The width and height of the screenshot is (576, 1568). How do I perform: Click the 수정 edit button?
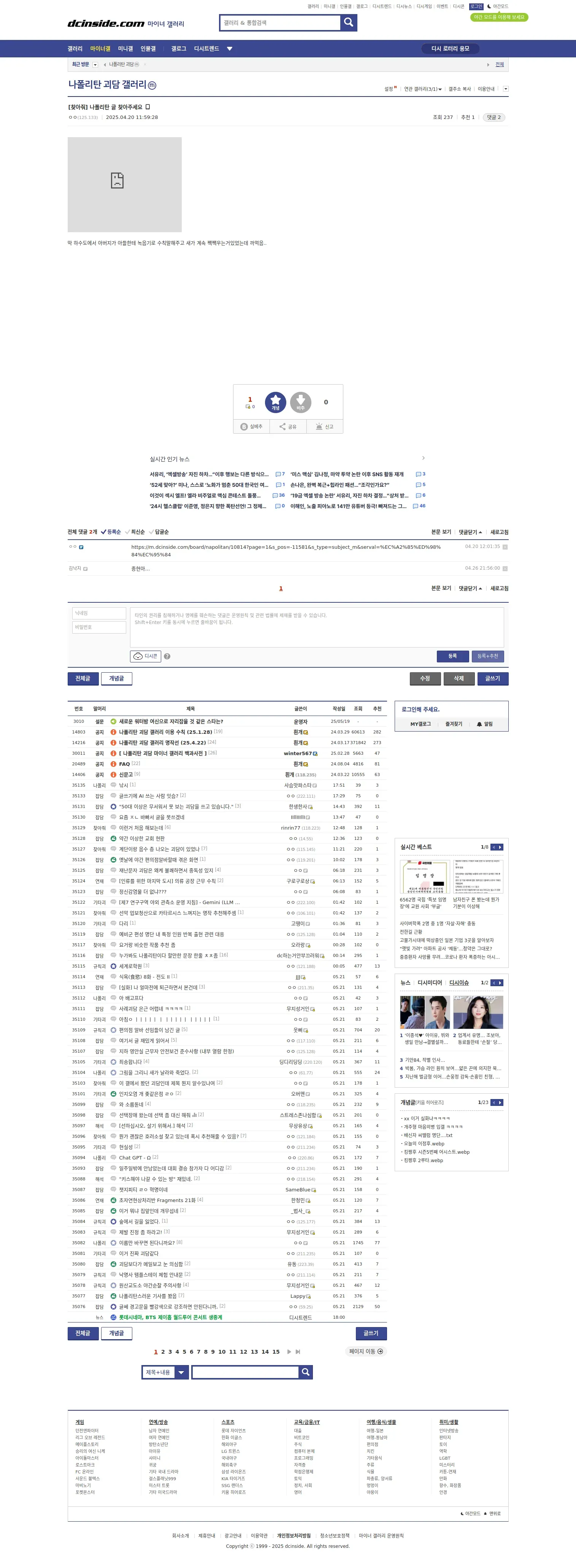pos(425,679)
